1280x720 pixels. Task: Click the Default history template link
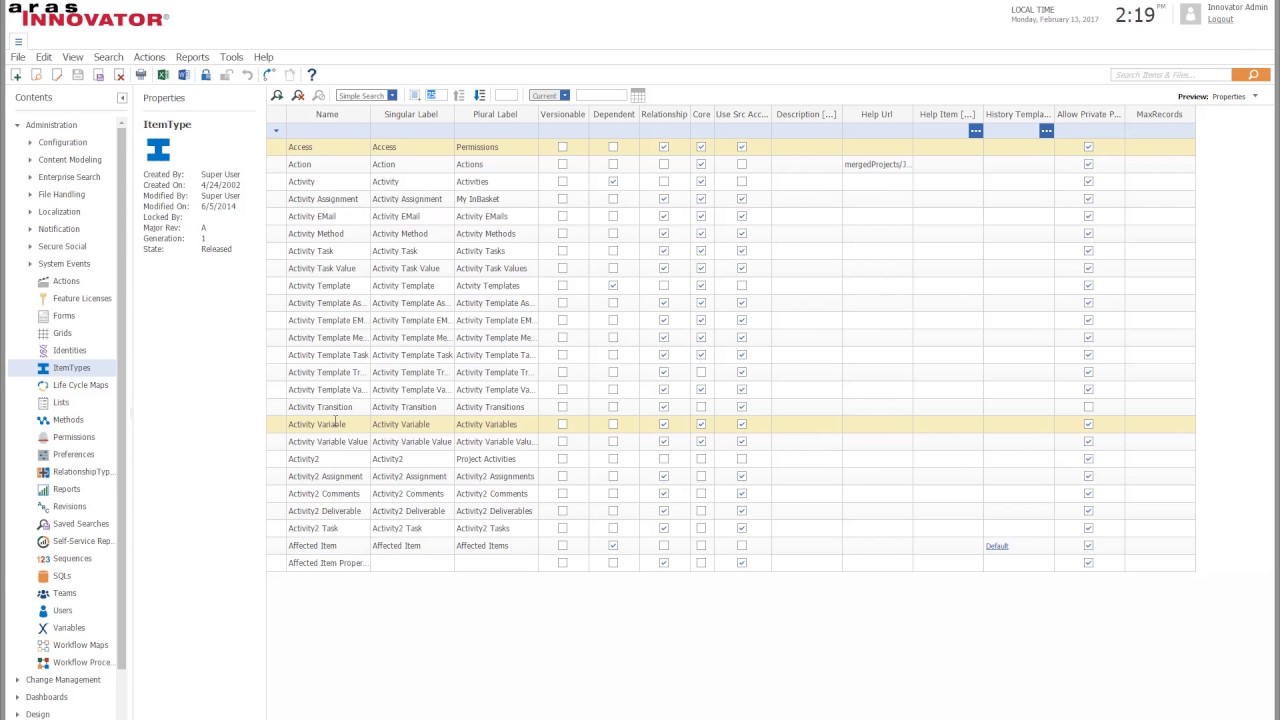[x=997, y=546]
